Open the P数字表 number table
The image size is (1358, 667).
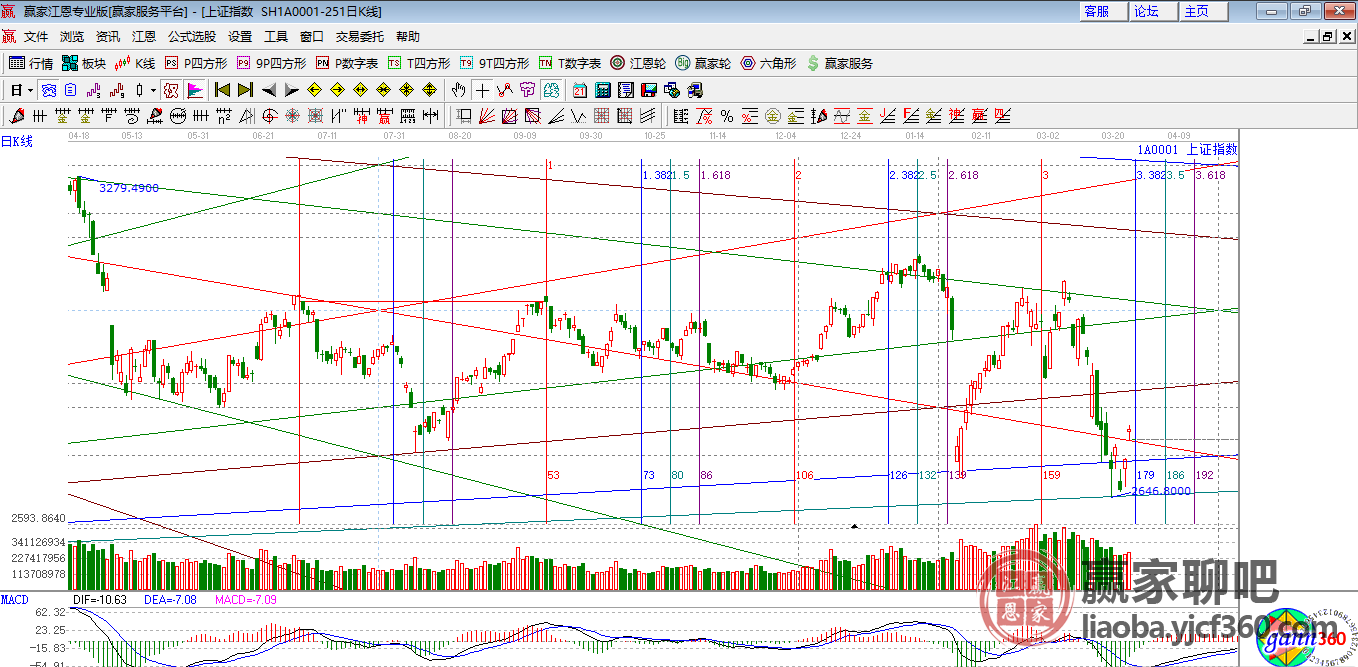click(347, 63)
